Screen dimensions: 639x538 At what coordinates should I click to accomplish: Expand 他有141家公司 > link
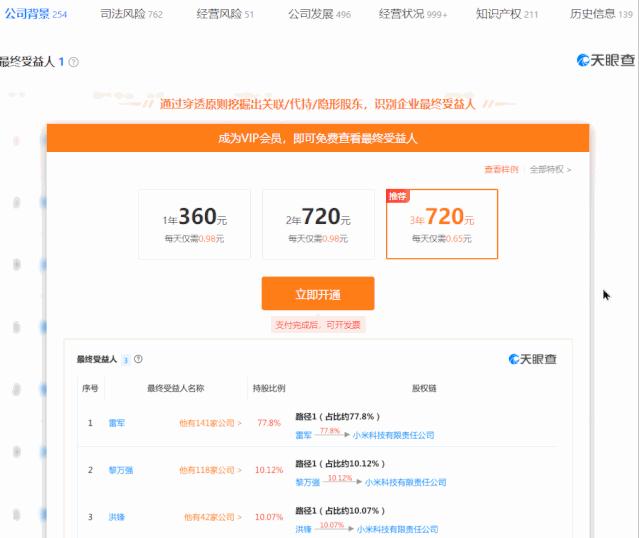coord(210,423)
